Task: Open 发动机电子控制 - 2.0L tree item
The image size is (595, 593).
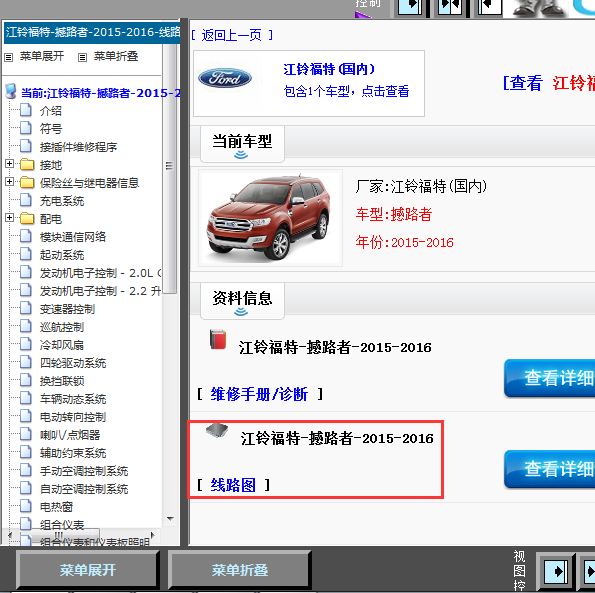Action: (x=101, y=273)
